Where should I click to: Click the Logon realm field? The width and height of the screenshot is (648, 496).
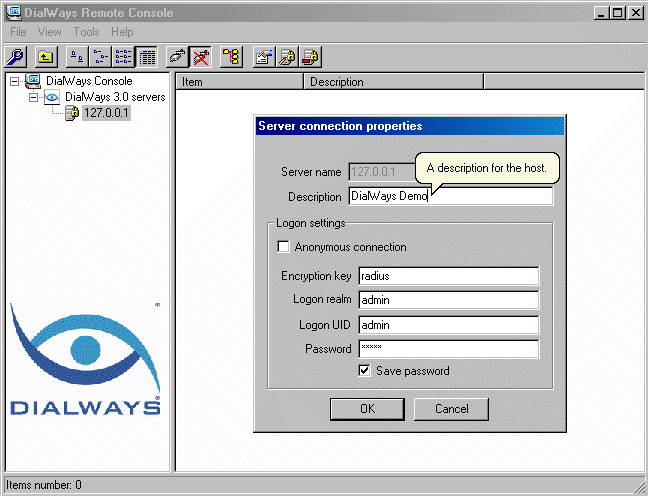[x=449, y=300]
